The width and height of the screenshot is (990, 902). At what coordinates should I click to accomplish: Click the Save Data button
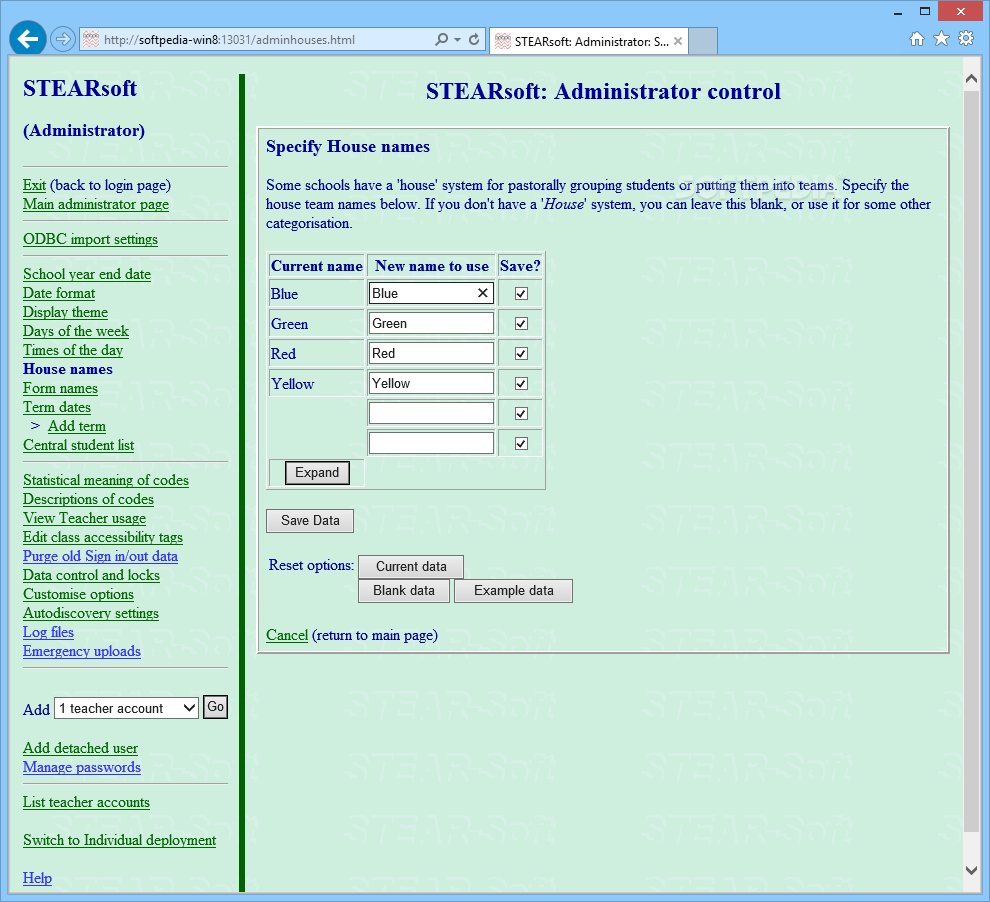310,521
